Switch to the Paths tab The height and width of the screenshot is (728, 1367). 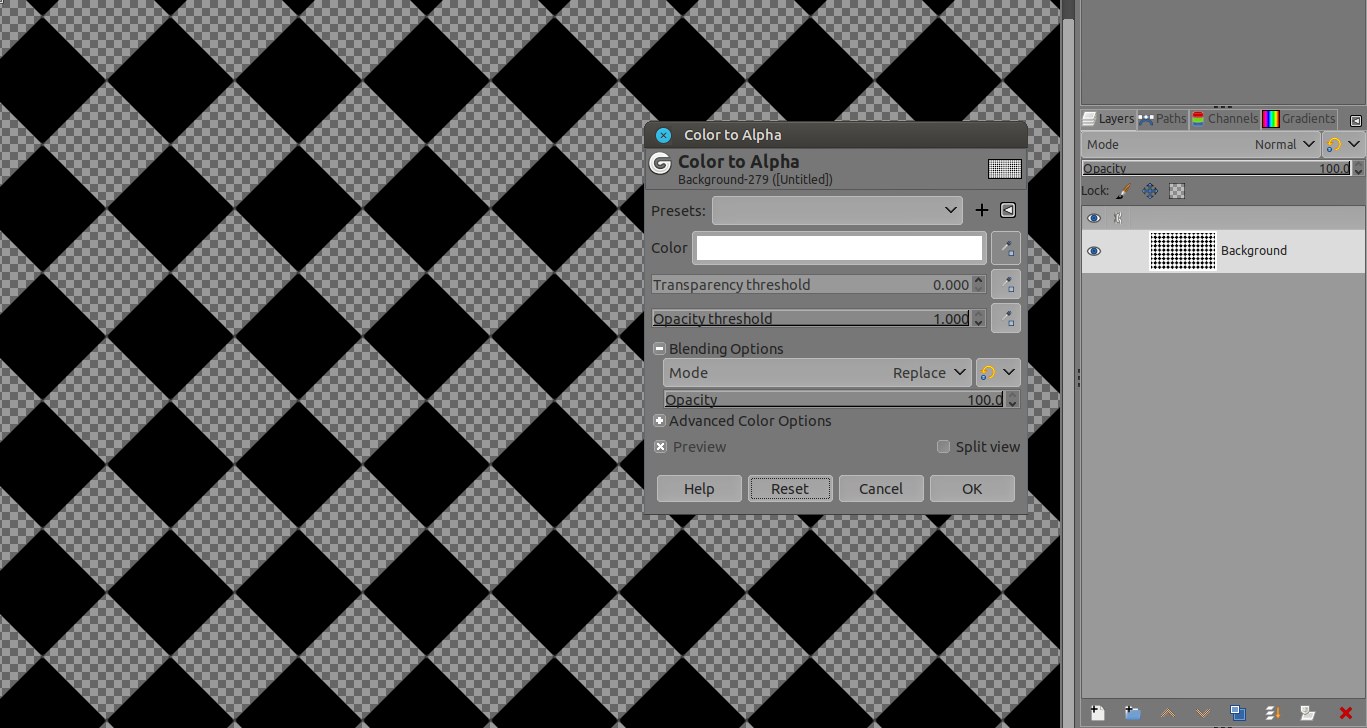point(1162,118)
